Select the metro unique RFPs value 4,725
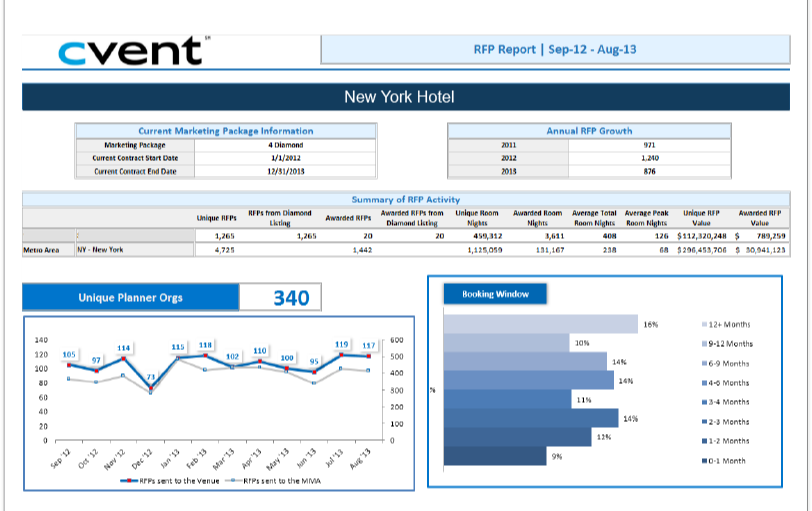 (x=224, y=250)
